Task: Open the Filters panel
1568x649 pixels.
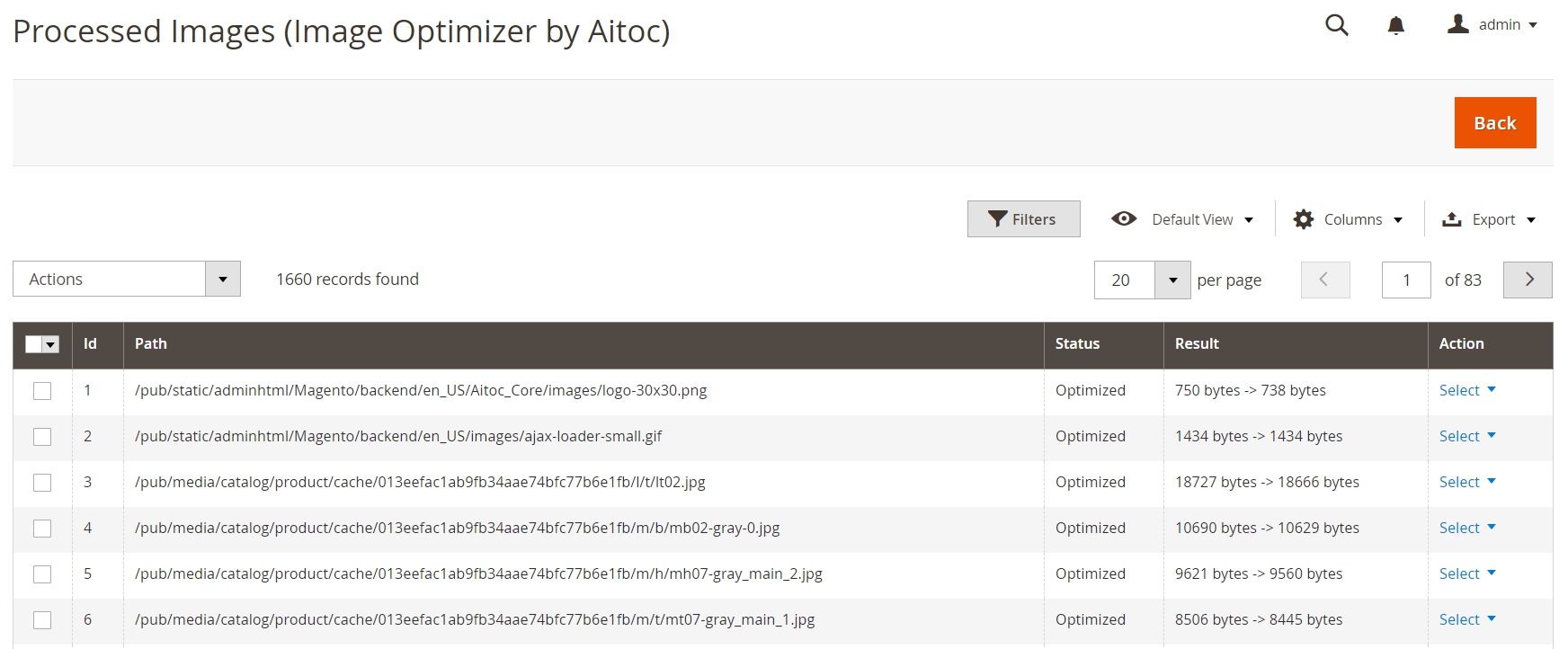Action: point(1023,219)
